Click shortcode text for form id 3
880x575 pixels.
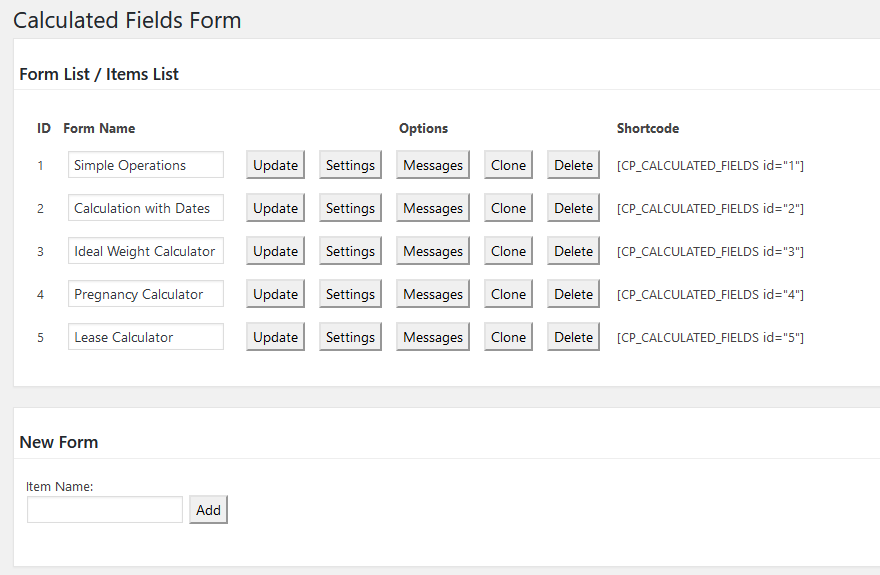[710, 252]
